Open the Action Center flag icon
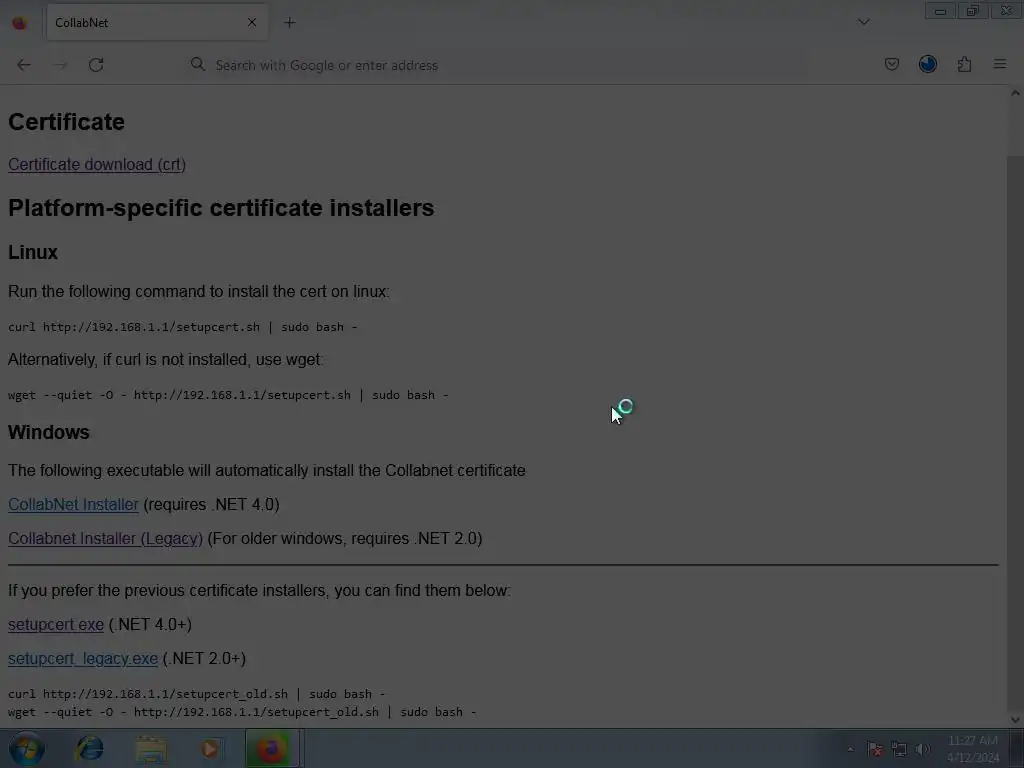This screenshot has width=1024, height=768. point(874,750)
